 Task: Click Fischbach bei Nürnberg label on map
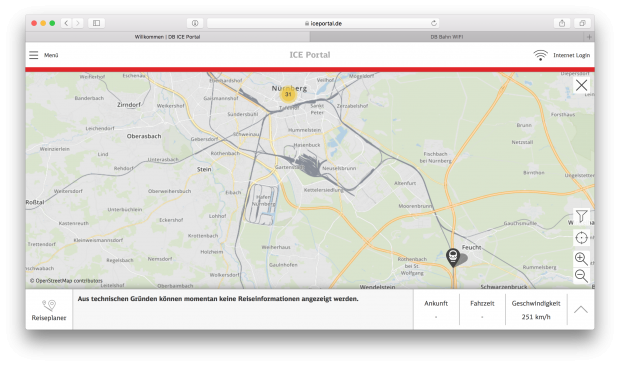[435, 157]
